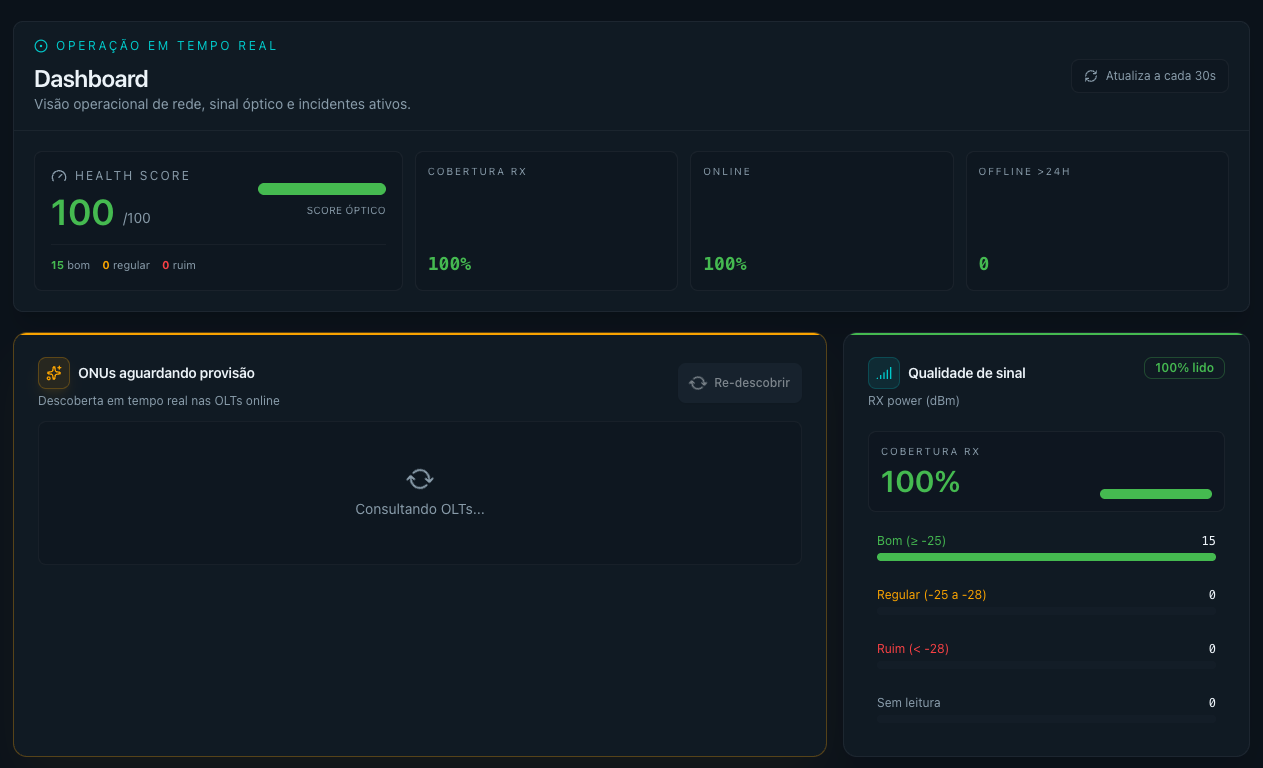The image size is (1263, 768).
Task: Click the 100% lido badge
Action: coord(1184,368)
